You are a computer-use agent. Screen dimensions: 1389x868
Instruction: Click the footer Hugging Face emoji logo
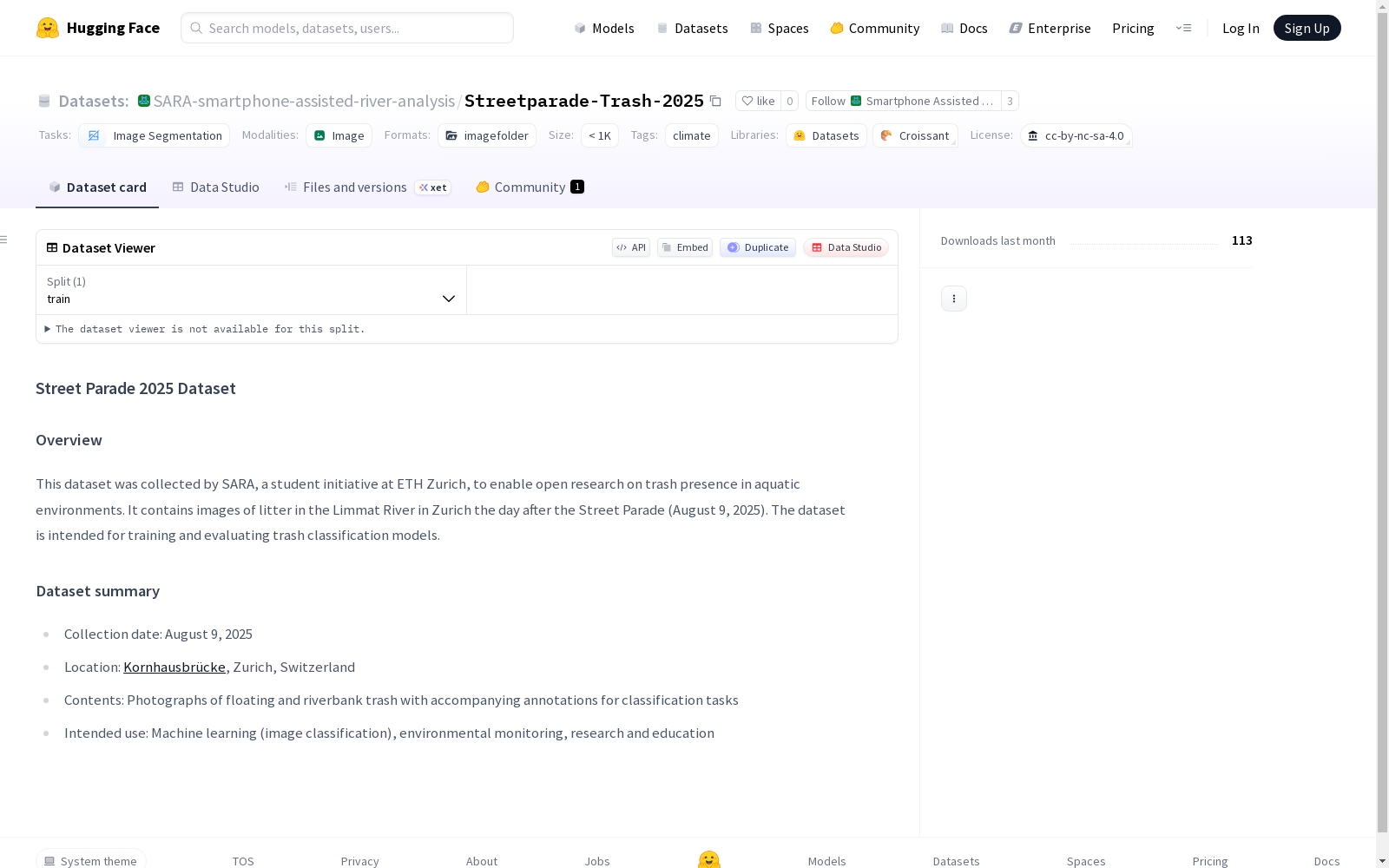(x=709, y=859)
